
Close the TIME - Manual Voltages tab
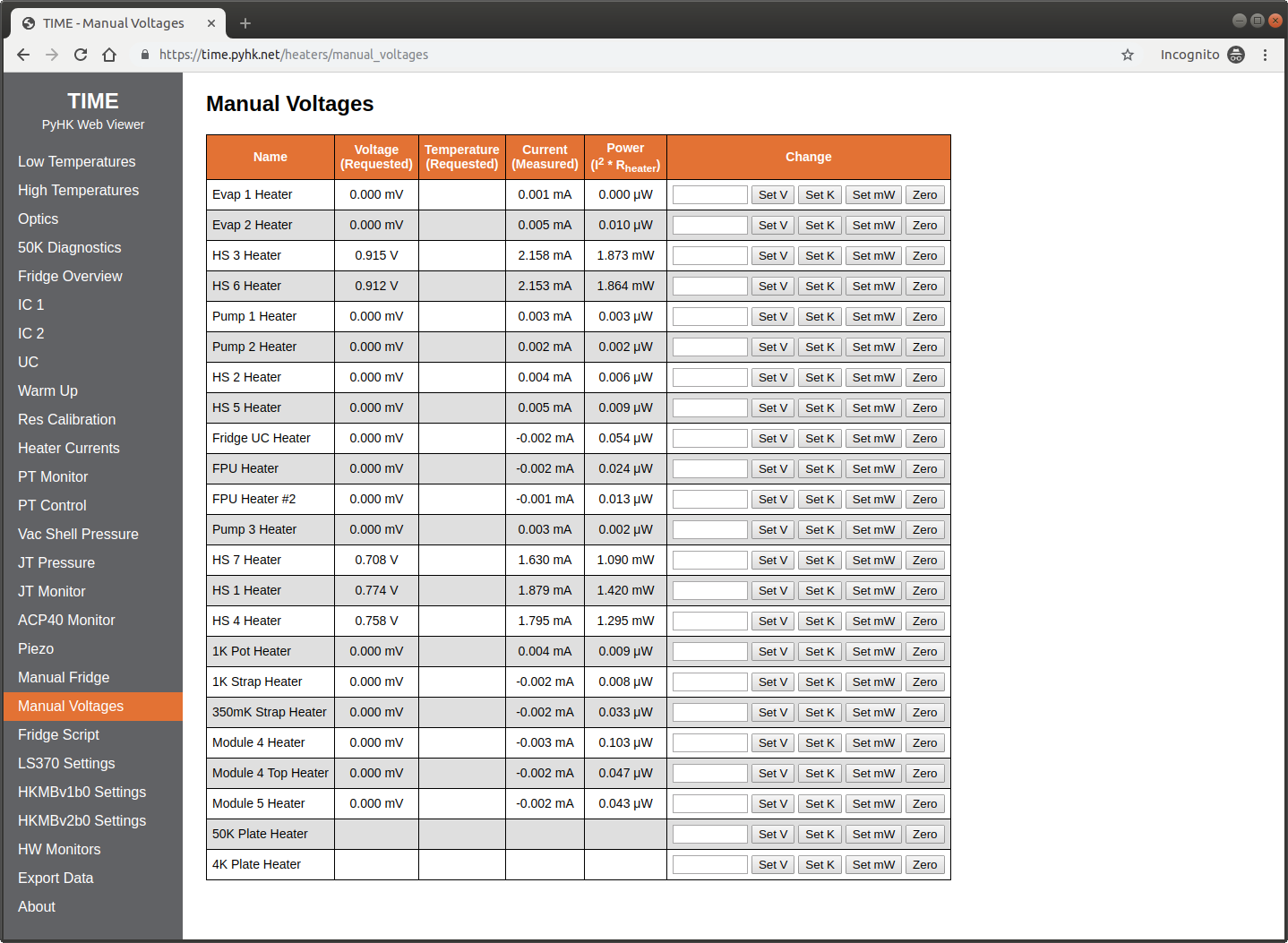click(211, 23)
